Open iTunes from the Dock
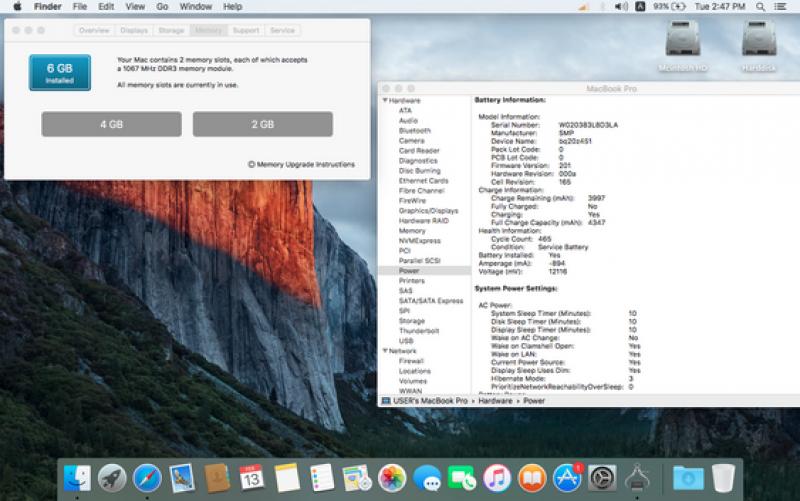 (497, 478)
